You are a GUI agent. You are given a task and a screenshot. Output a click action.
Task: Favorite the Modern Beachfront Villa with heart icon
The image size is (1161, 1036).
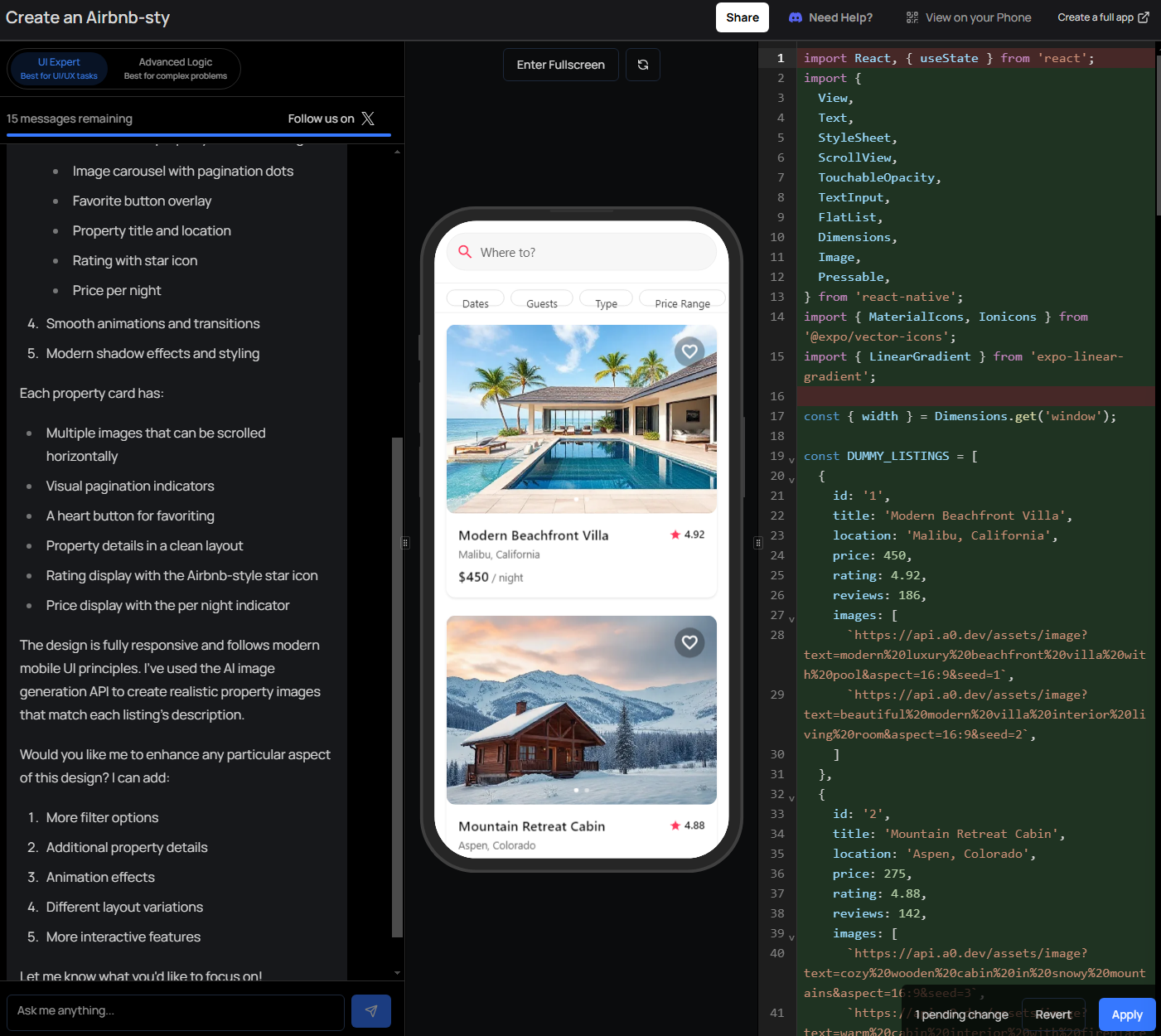(689, 351)
